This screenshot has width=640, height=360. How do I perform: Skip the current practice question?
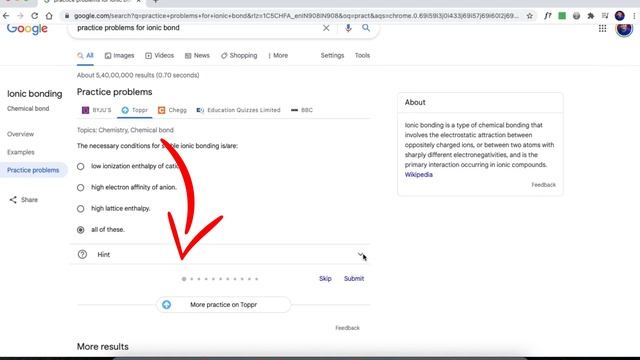click(x=325, y=279)
